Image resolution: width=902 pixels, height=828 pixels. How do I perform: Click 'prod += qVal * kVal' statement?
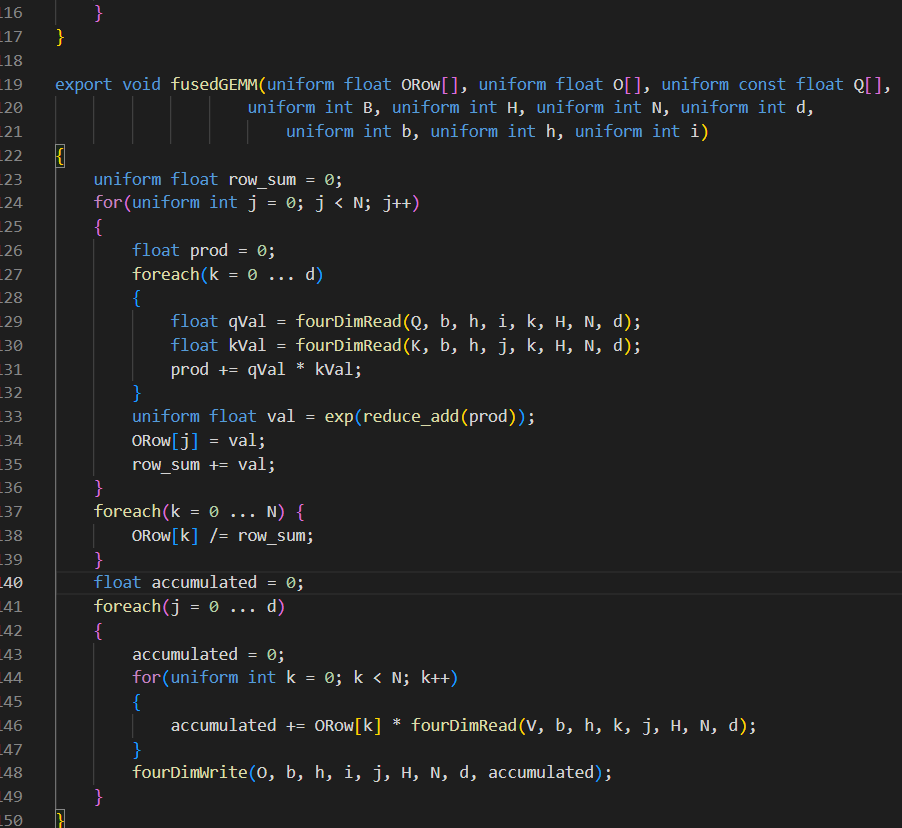click(266, 369)
